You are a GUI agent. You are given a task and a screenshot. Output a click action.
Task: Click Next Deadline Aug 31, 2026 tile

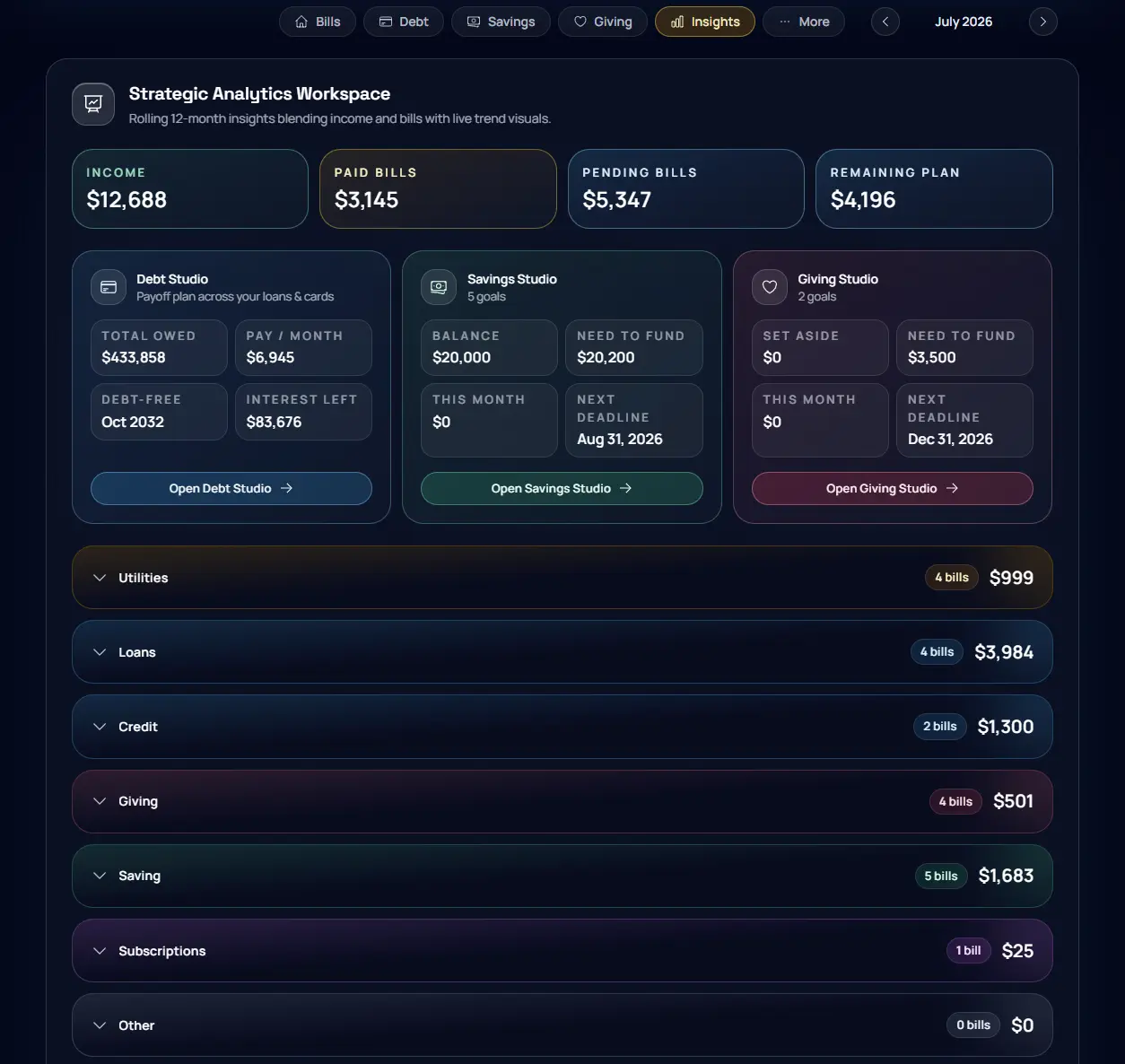click(x=634, y=420)
